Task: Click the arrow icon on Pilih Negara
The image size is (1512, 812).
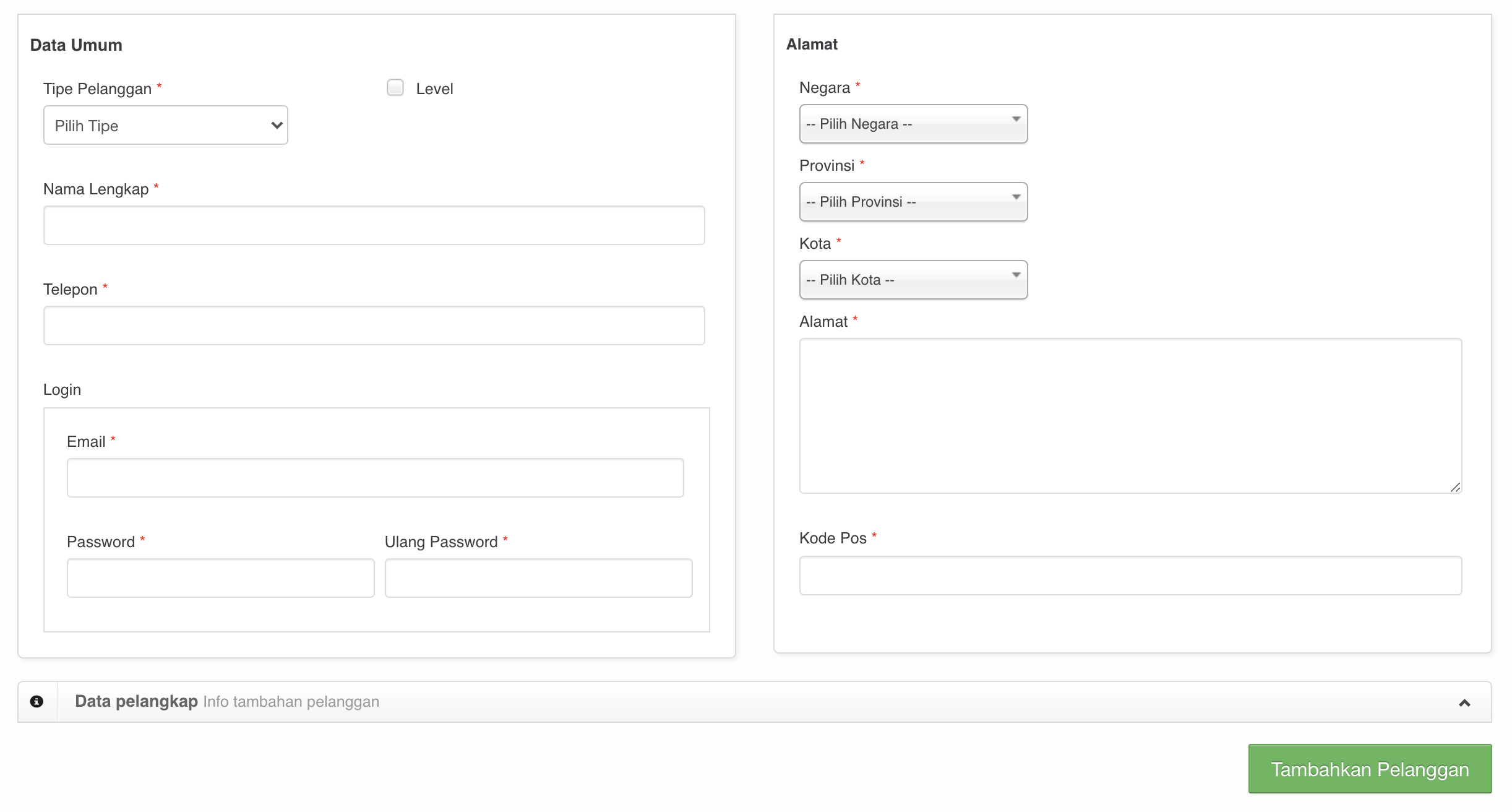Action: tap(1016, 119)
